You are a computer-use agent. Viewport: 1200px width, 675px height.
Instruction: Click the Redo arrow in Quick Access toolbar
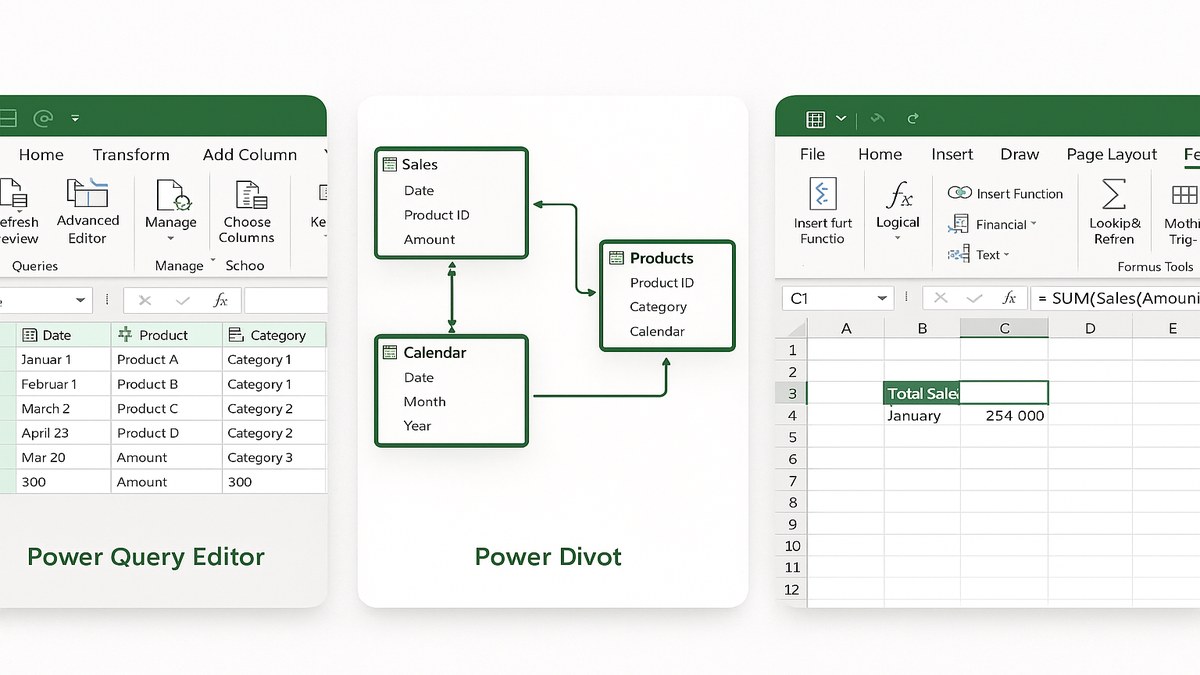point(913,118)
